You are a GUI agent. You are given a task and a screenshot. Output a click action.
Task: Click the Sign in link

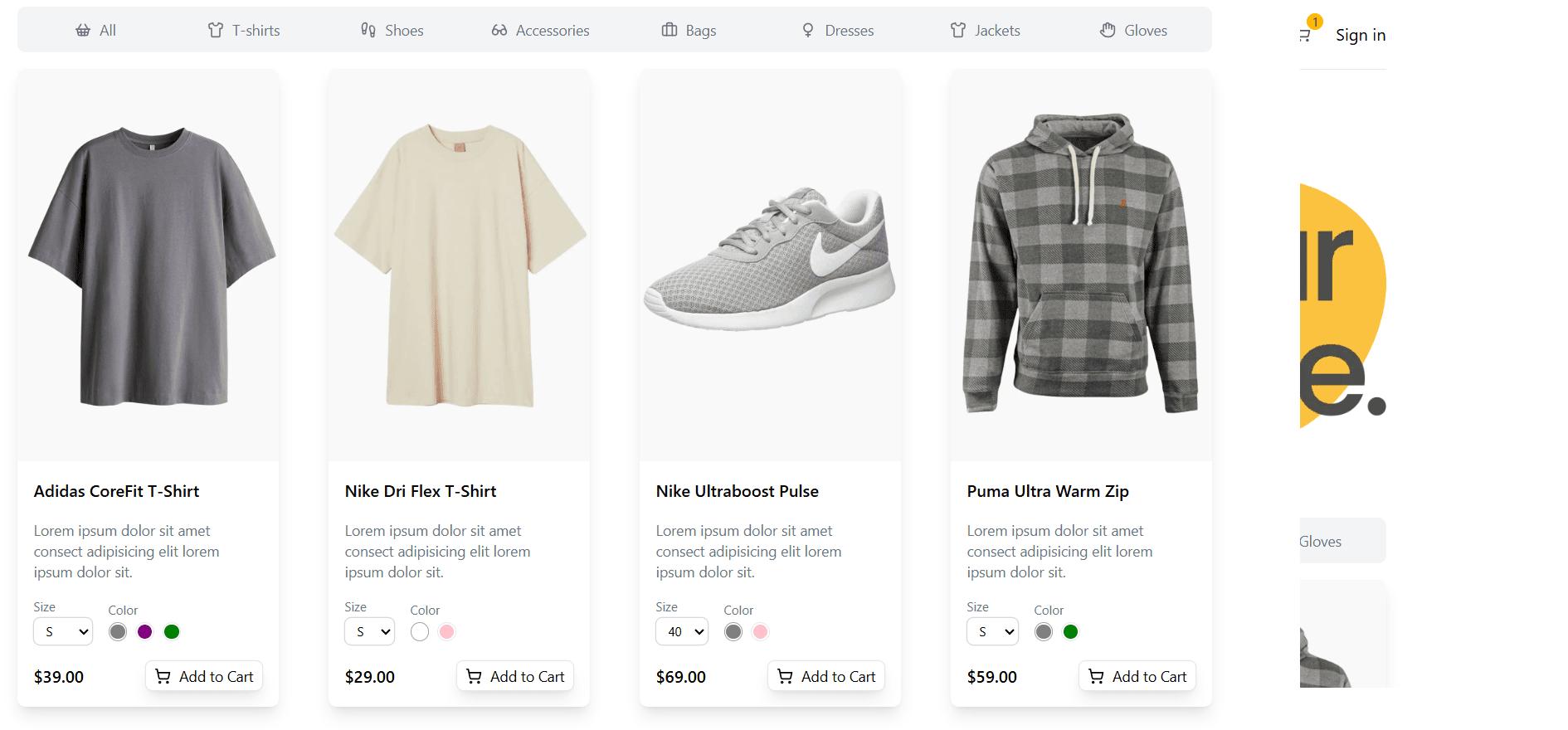point(1361,35)
